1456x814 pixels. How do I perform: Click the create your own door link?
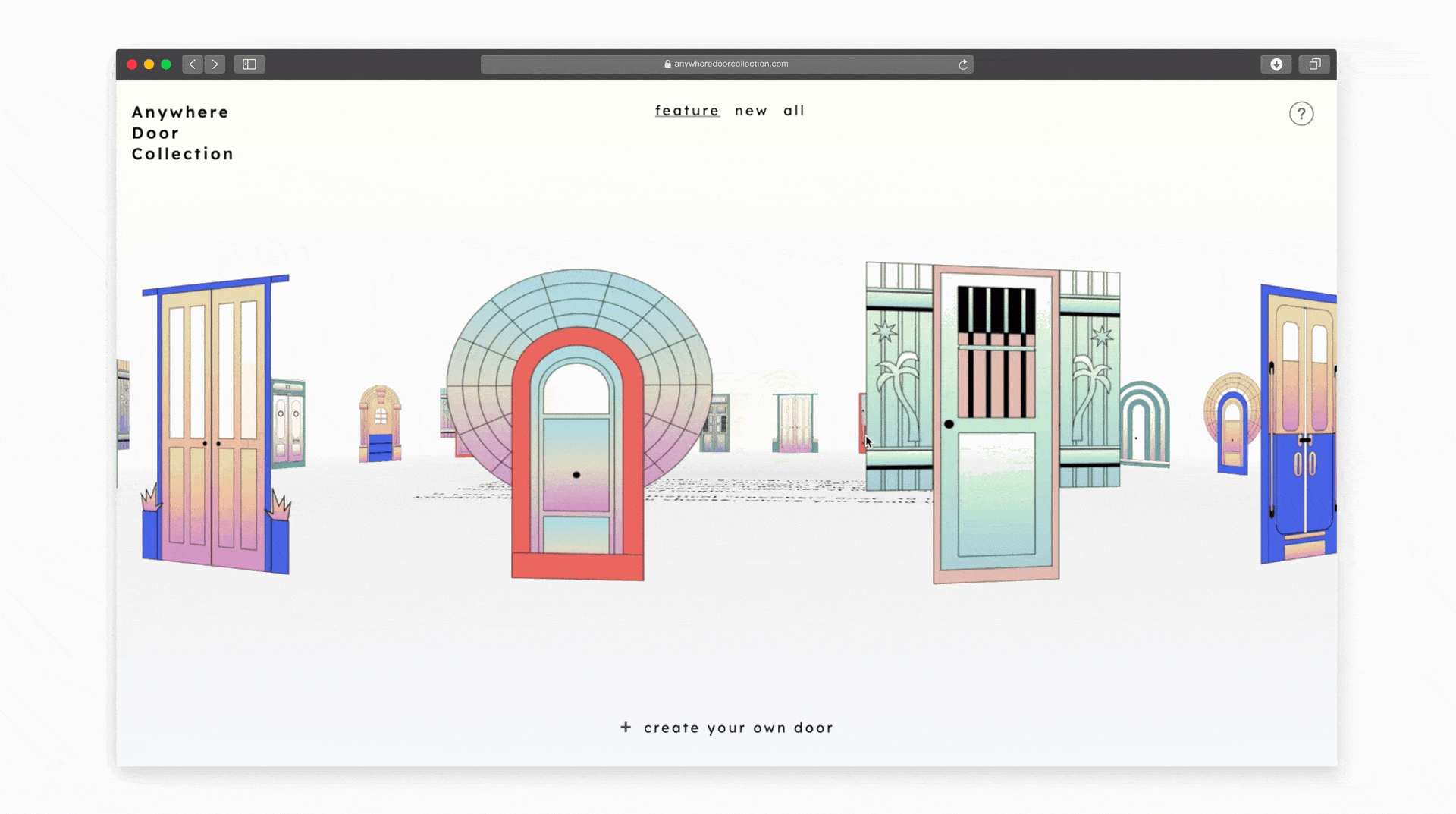(x=739, y=728)
